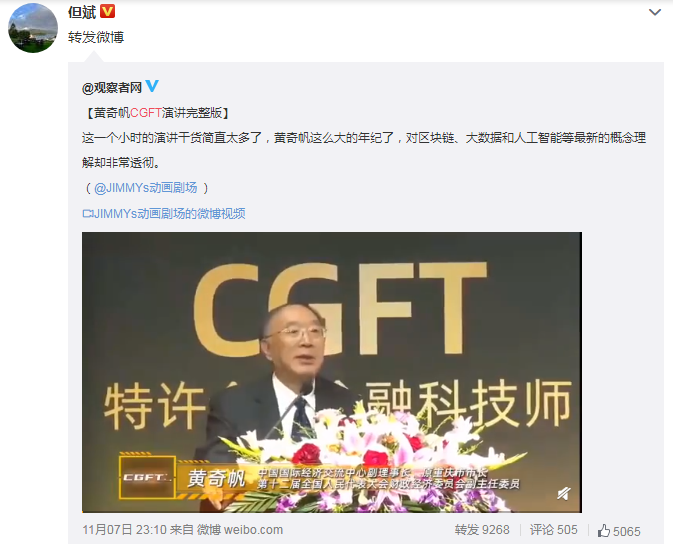
Task: Click the 转发微博 post text
Action: pos(96,37)
